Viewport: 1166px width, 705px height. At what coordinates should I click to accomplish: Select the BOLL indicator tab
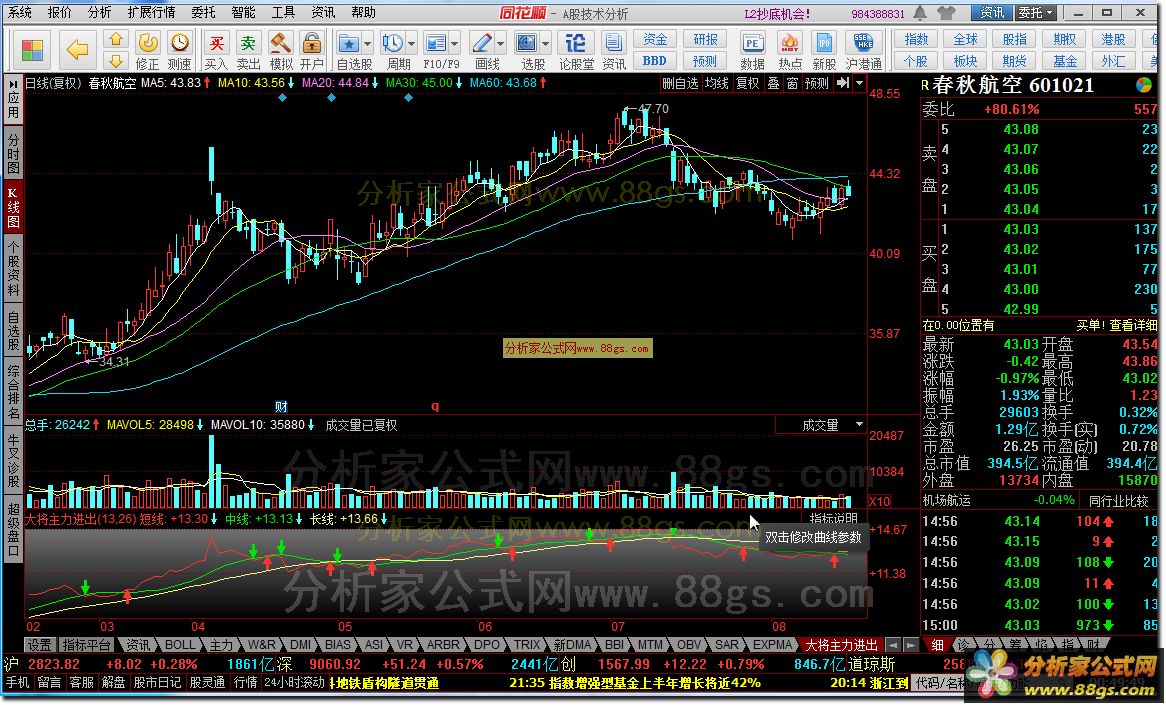[x=179, y=645]
